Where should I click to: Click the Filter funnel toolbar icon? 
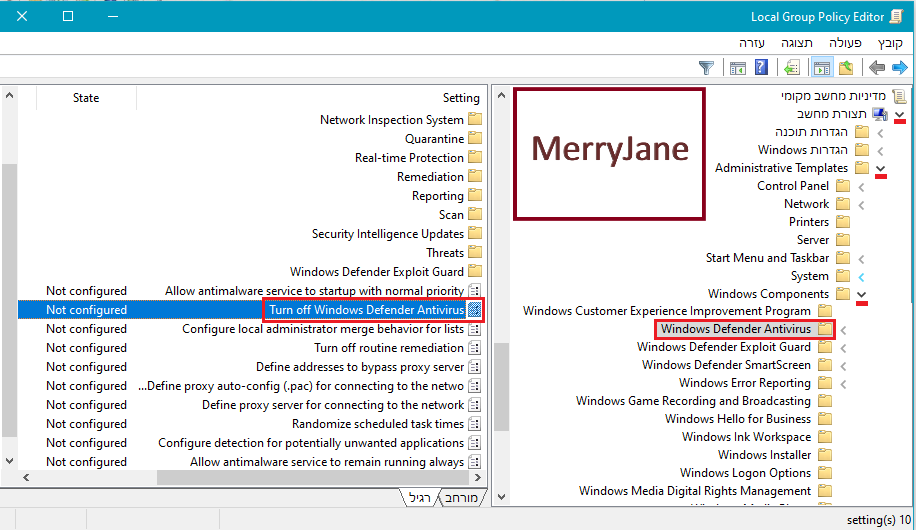[x=707, y=68]
